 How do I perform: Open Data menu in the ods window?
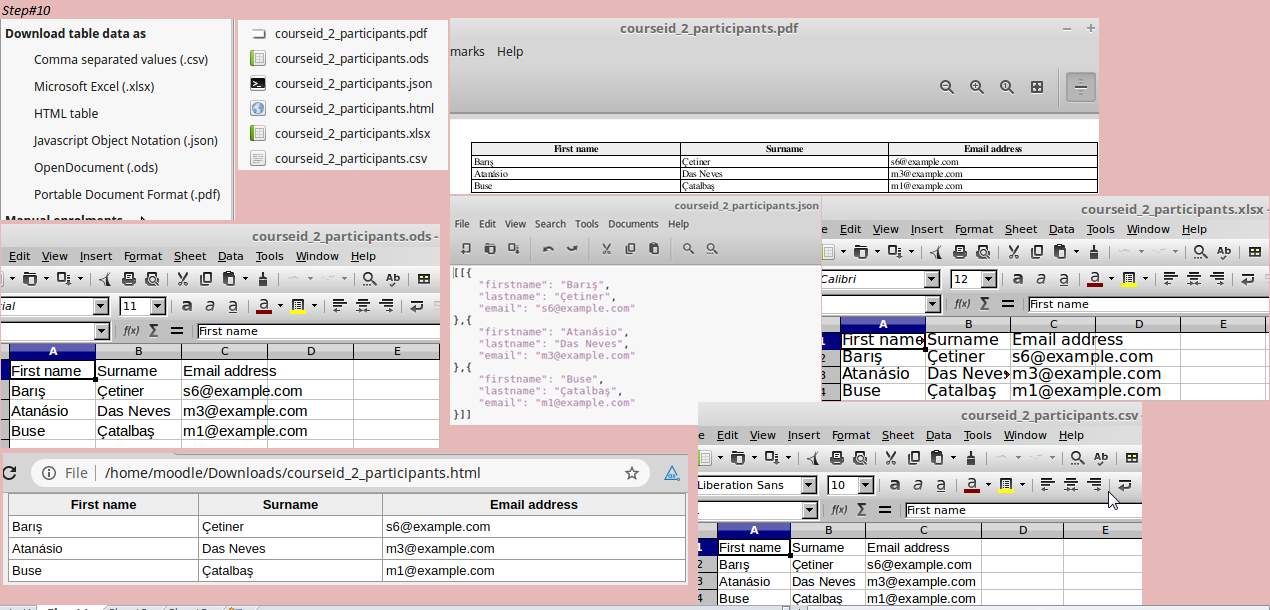231,256
